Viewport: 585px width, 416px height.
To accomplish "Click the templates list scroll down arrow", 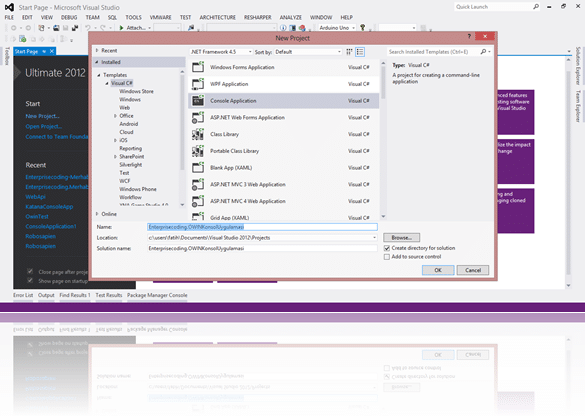I will pos(383,216).
